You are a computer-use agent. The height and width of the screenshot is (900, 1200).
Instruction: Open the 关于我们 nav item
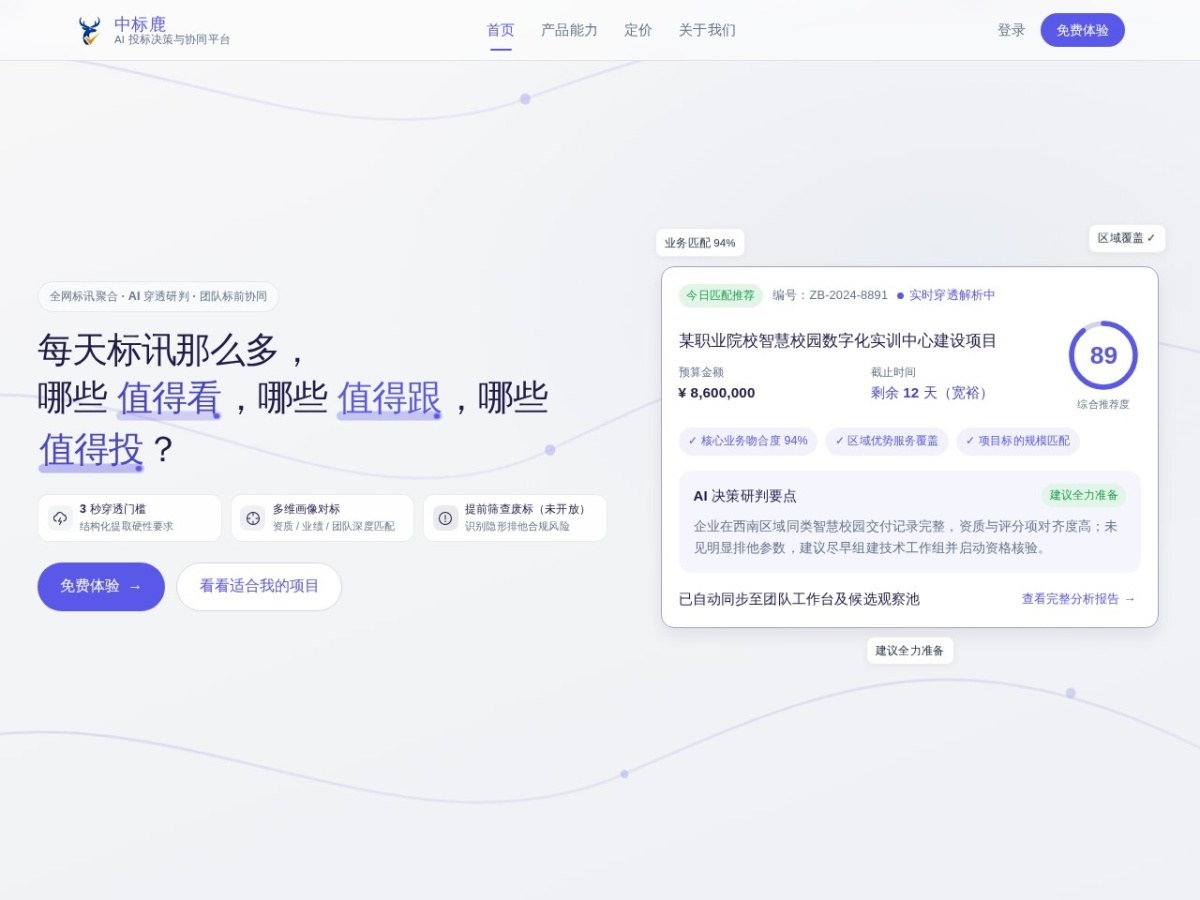pos(707,30)
